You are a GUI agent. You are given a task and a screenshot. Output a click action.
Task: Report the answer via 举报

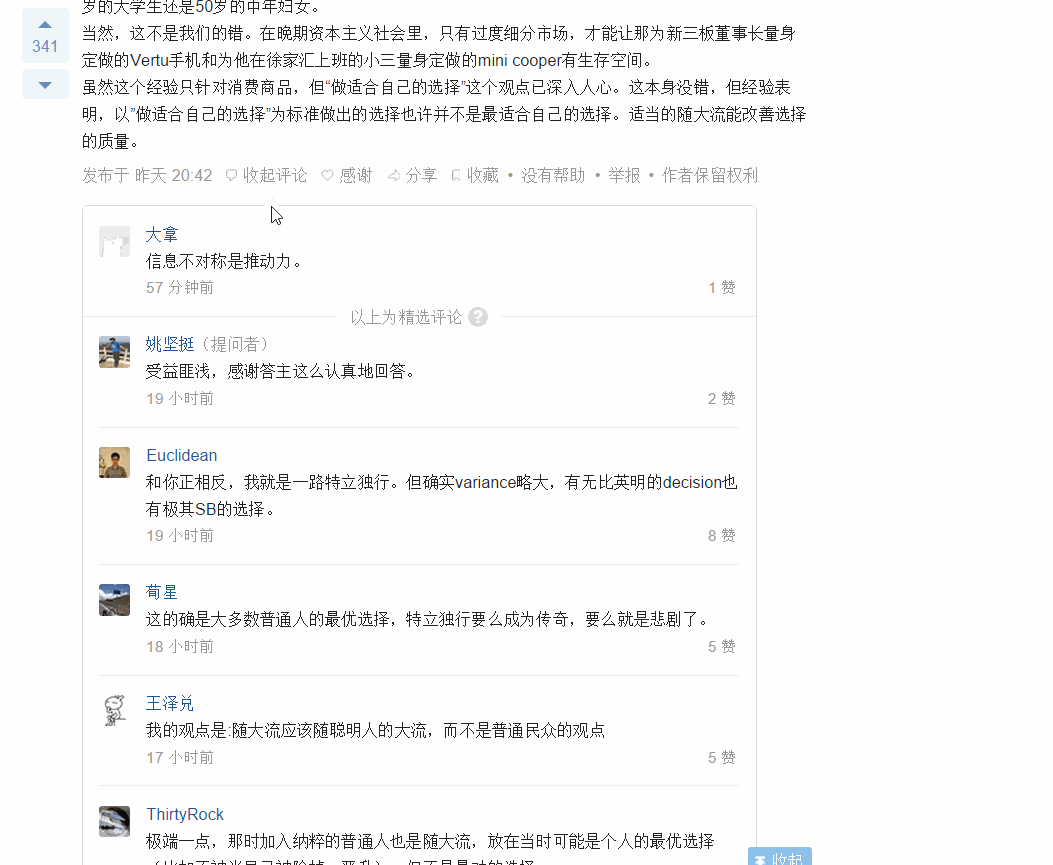[624, 175]
